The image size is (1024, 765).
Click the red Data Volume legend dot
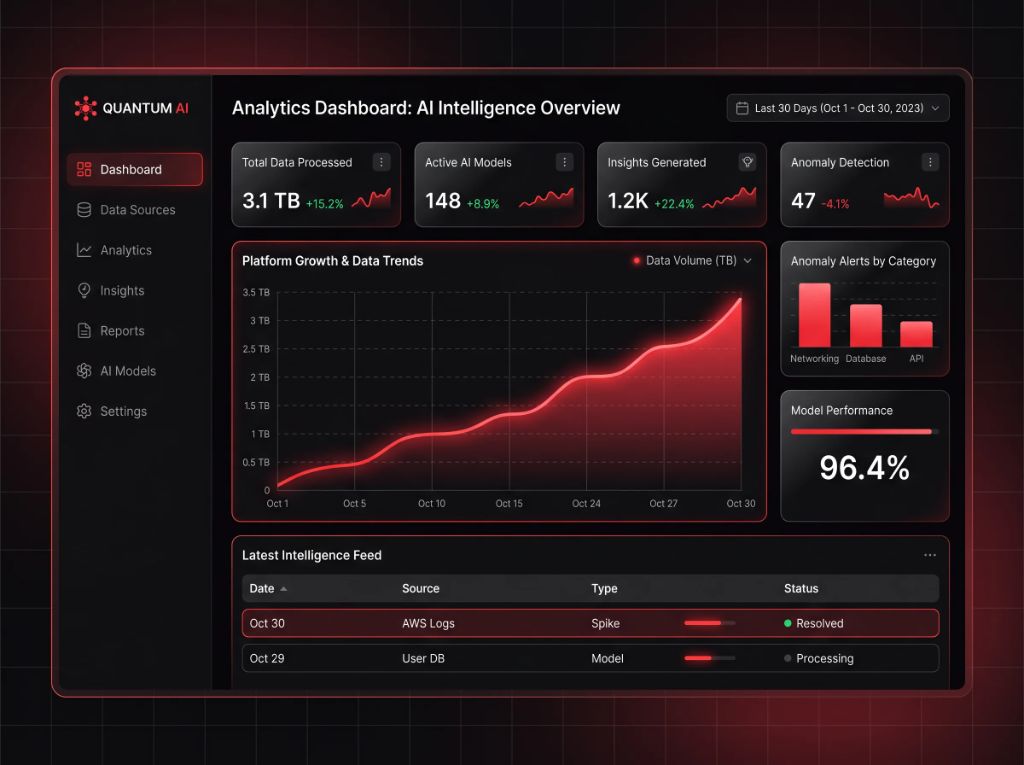coord(636,261)
